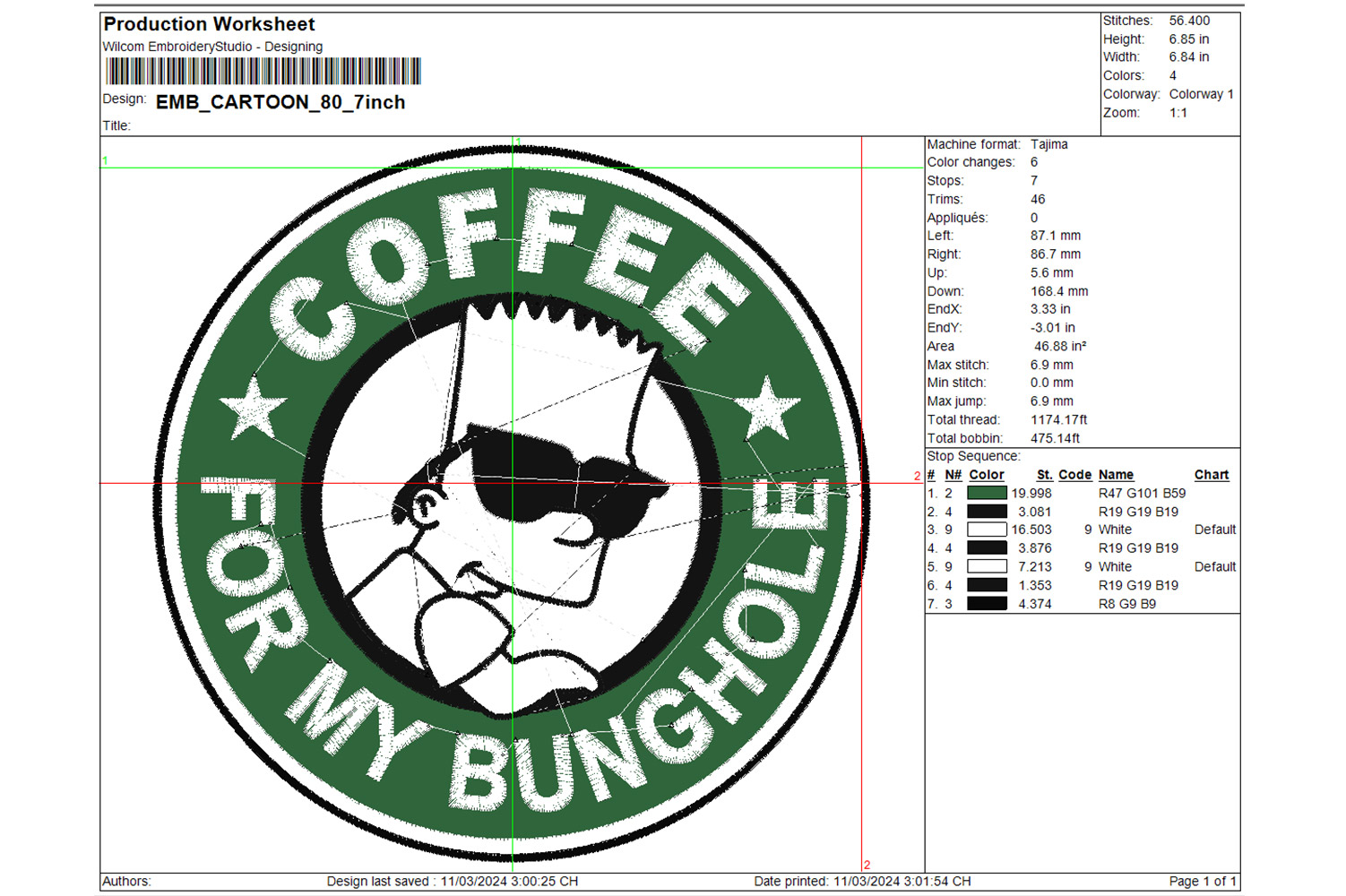Click the Stitches value 56.400
Screen dimensions: 1346x896
pos(1189,21)
